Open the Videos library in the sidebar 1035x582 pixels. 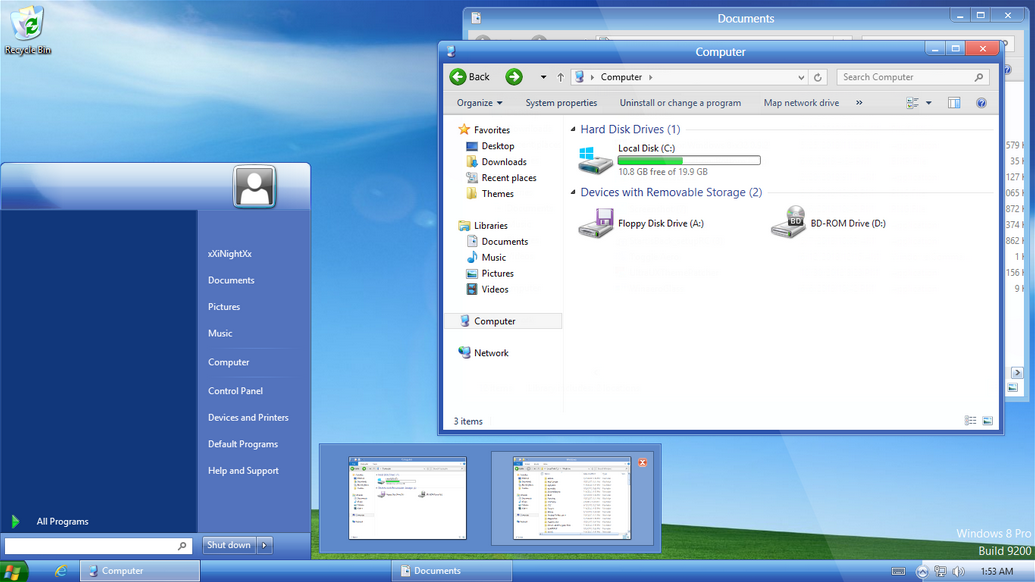(x=494, y=289)
